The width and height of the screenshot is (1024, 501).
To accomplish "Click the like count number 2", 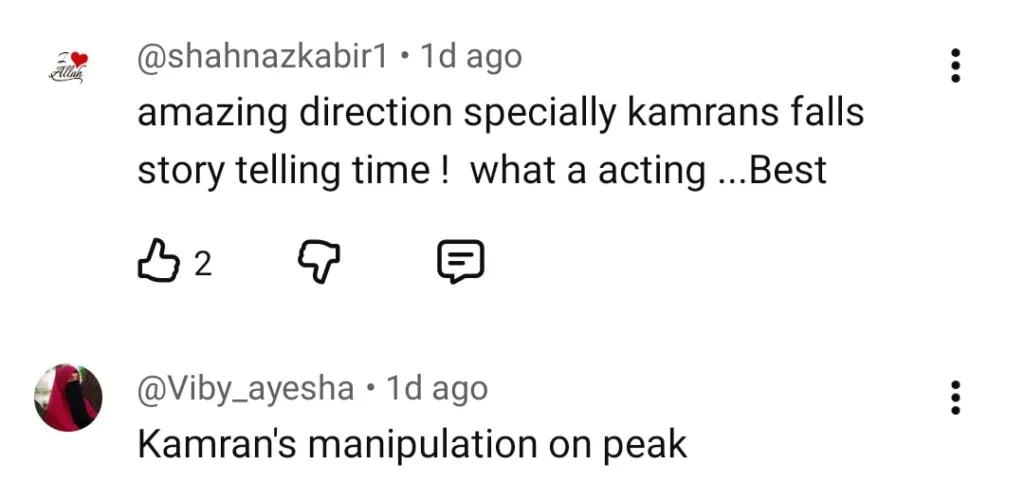I will tap(203, 264).
